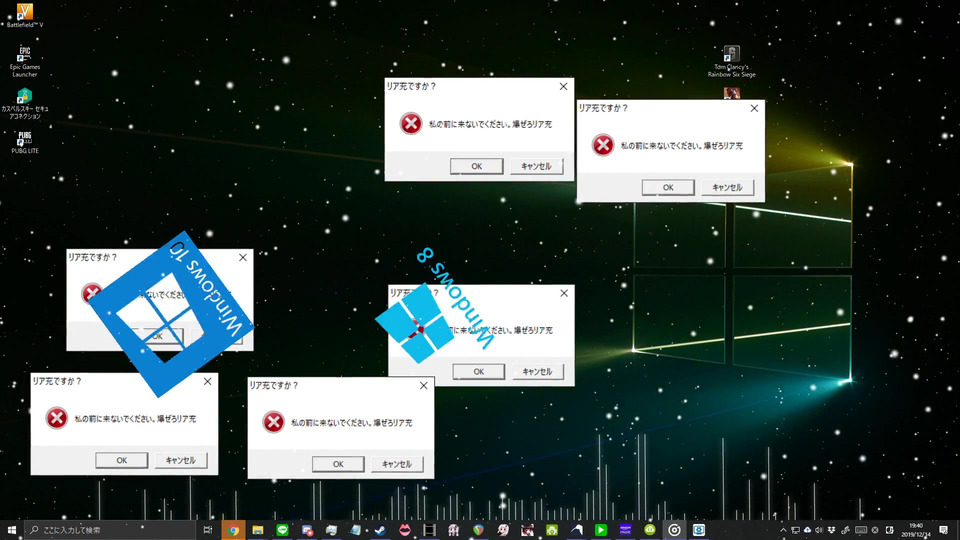Screen dimensions: 960x540
Task: Select Tom Clancy's Rainbow Six Siege icon
Action: [732, 61]
